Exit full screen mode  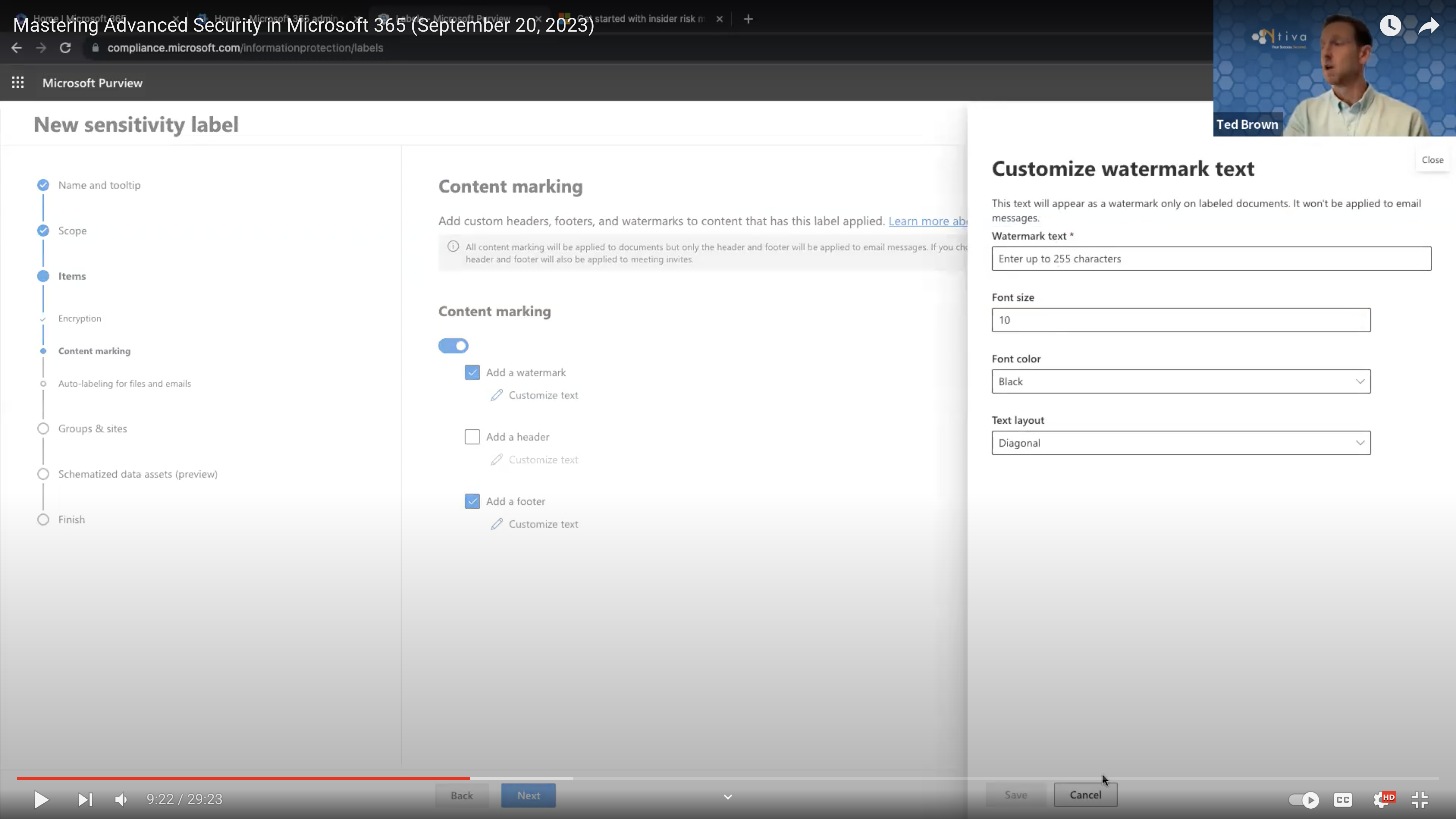click(x=1420, y=799)
